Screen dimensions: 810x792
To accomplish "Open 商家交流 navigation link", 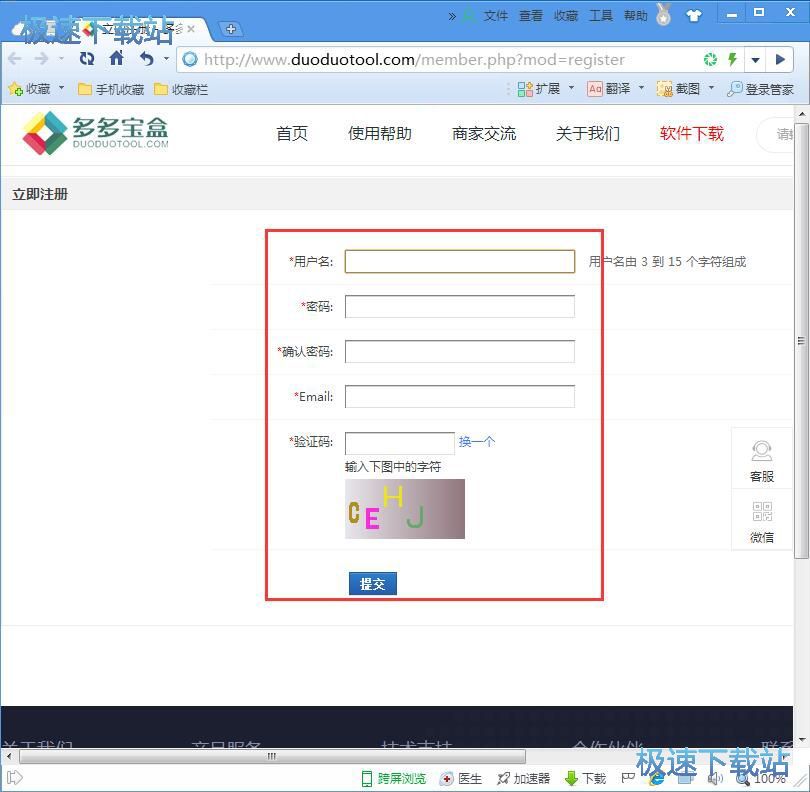I will (484, 134).
